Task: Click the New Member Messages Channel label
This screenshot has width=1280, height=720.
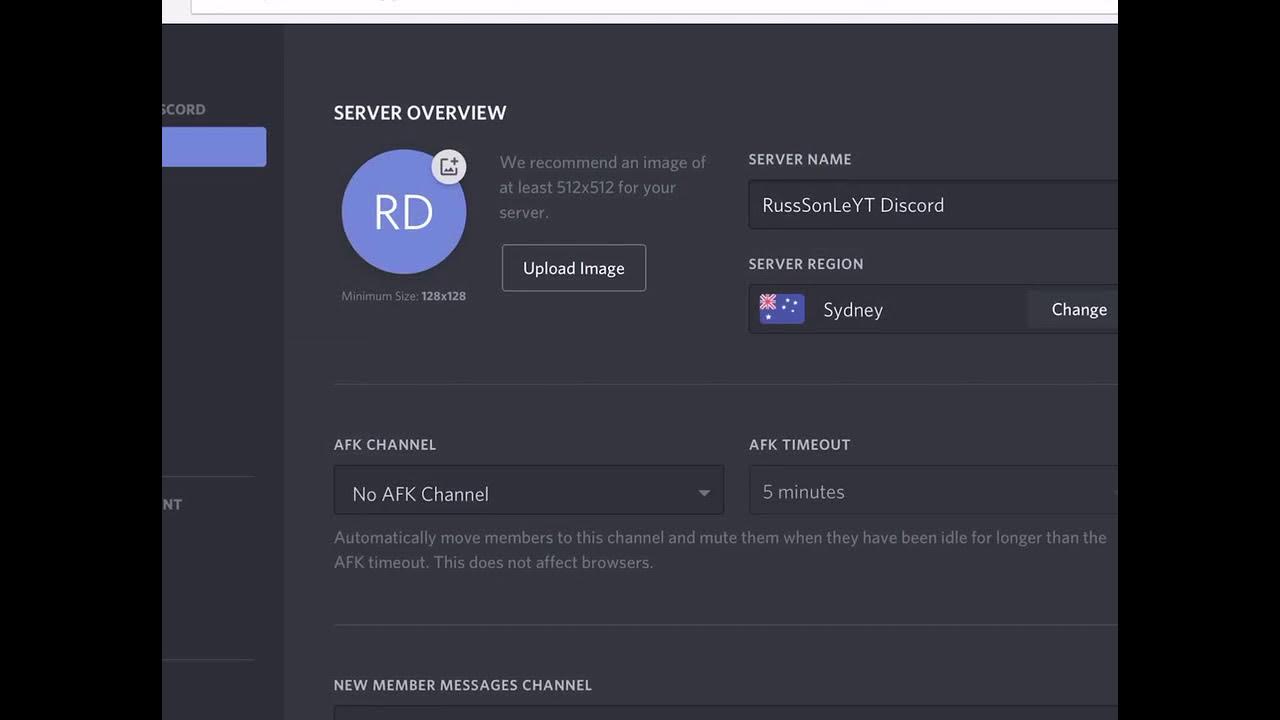Action: [x=463, y=685]
